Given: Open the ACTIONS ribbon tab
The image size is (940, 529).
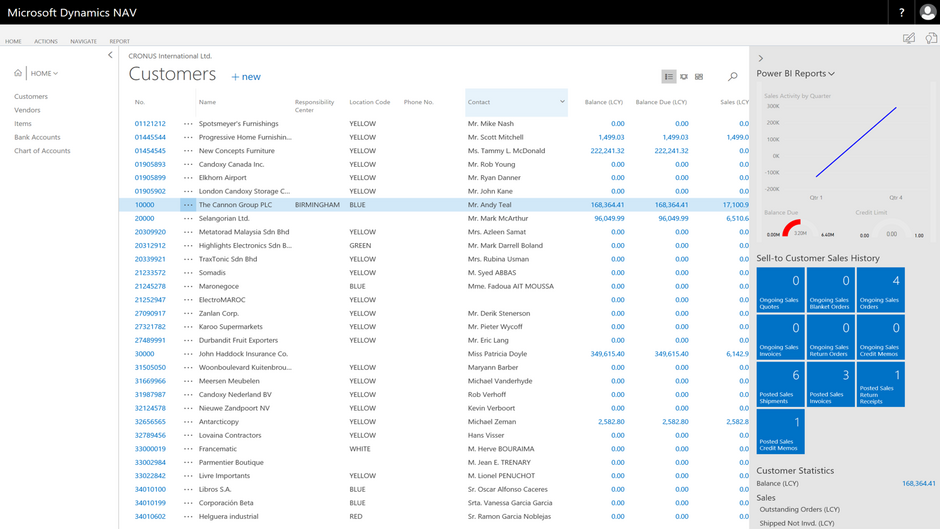Looking at the screenshot, I should [x=46, y=41].
